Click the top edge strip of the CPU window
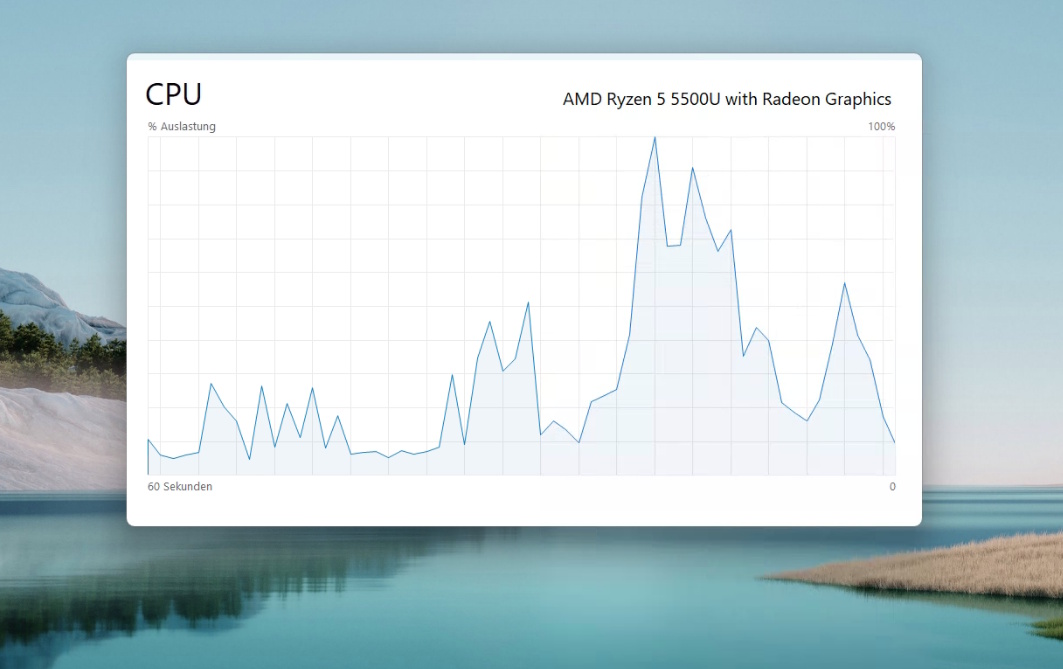The image size is (1063, 669). pos(523,57)
